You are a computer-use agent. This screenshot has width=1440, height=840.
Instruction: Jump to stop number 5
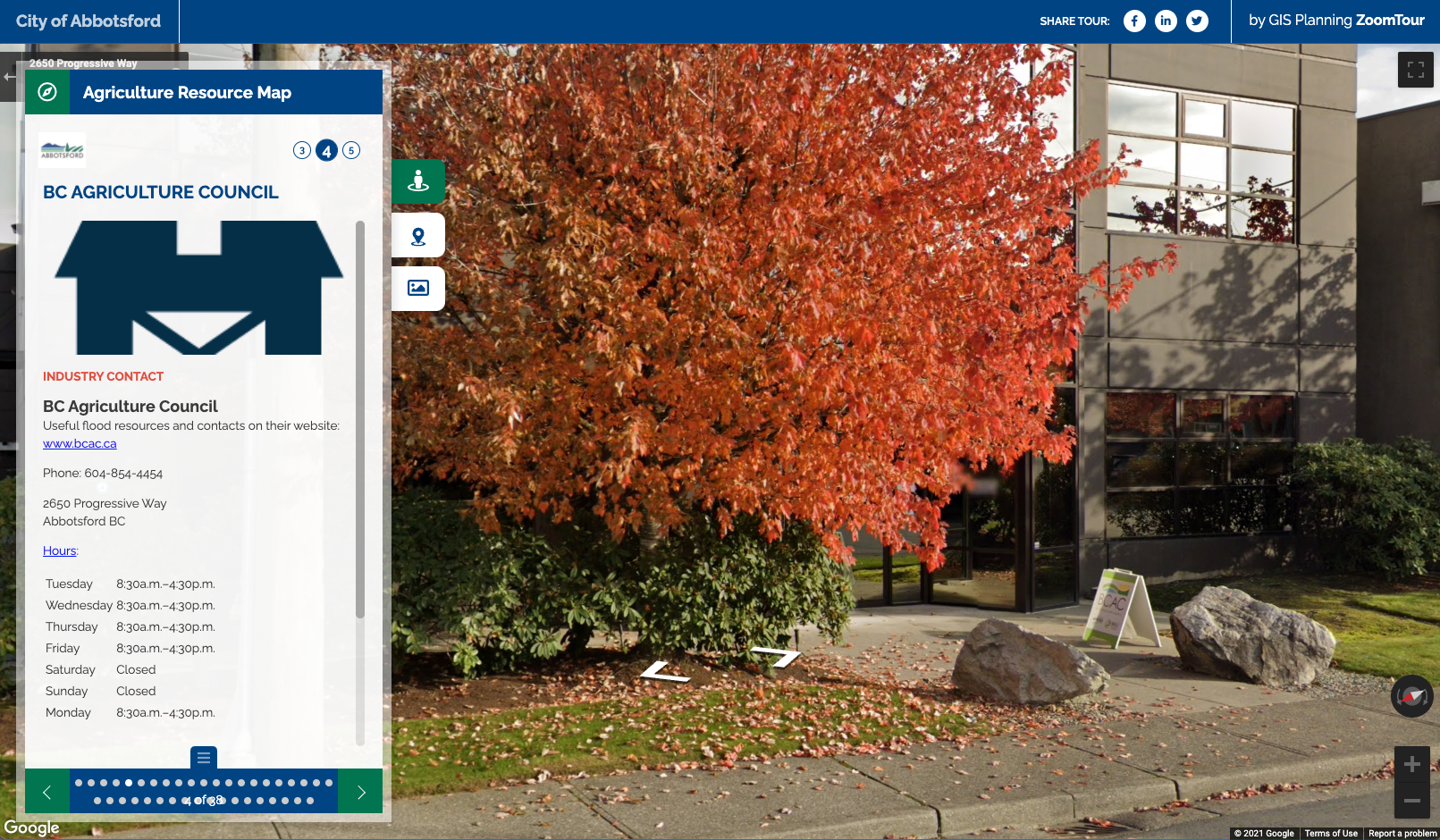click(x=351, y=150)
